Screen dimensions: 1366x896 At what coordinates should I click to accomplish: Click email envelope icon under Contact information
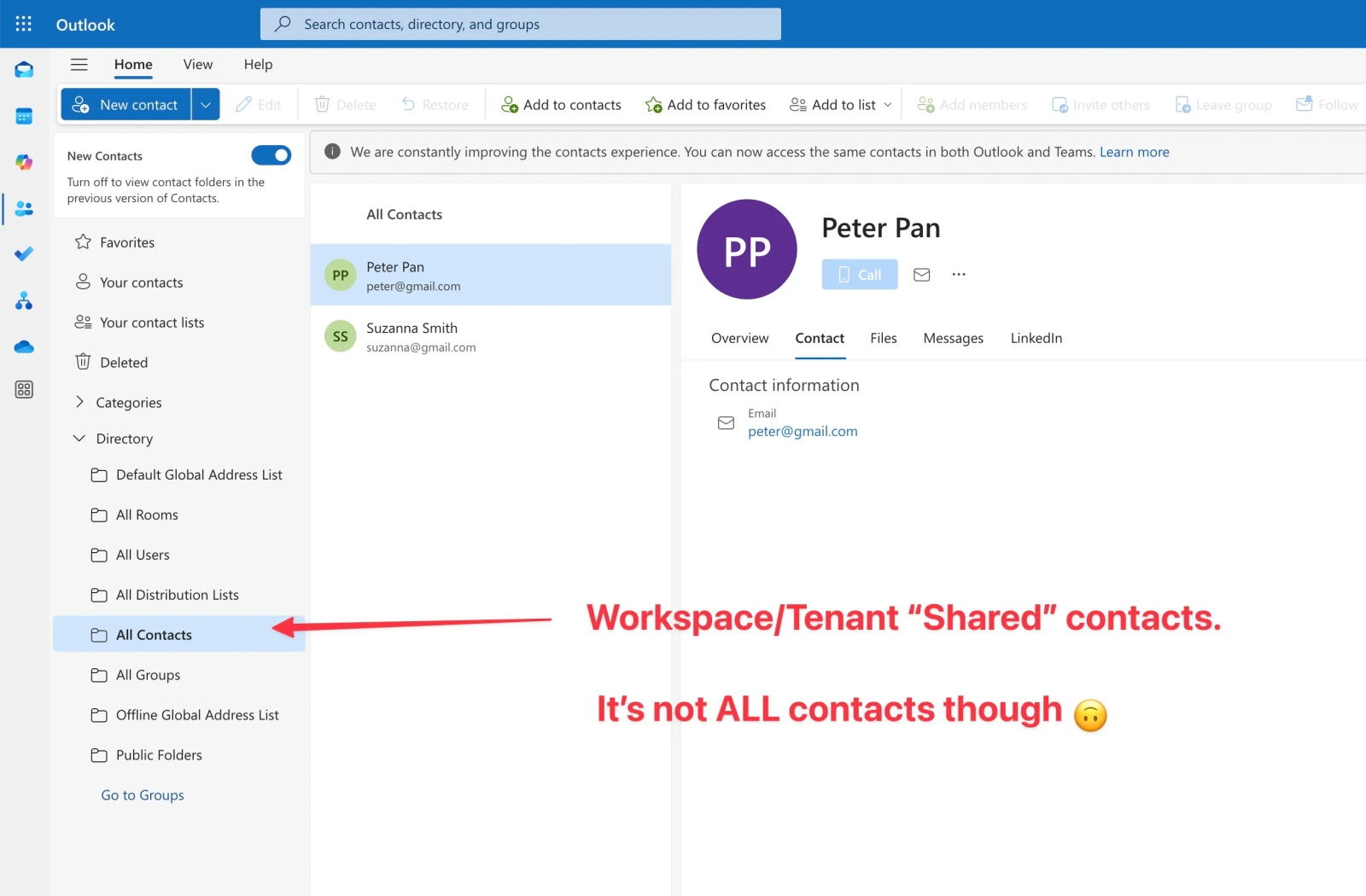point(726,423)
